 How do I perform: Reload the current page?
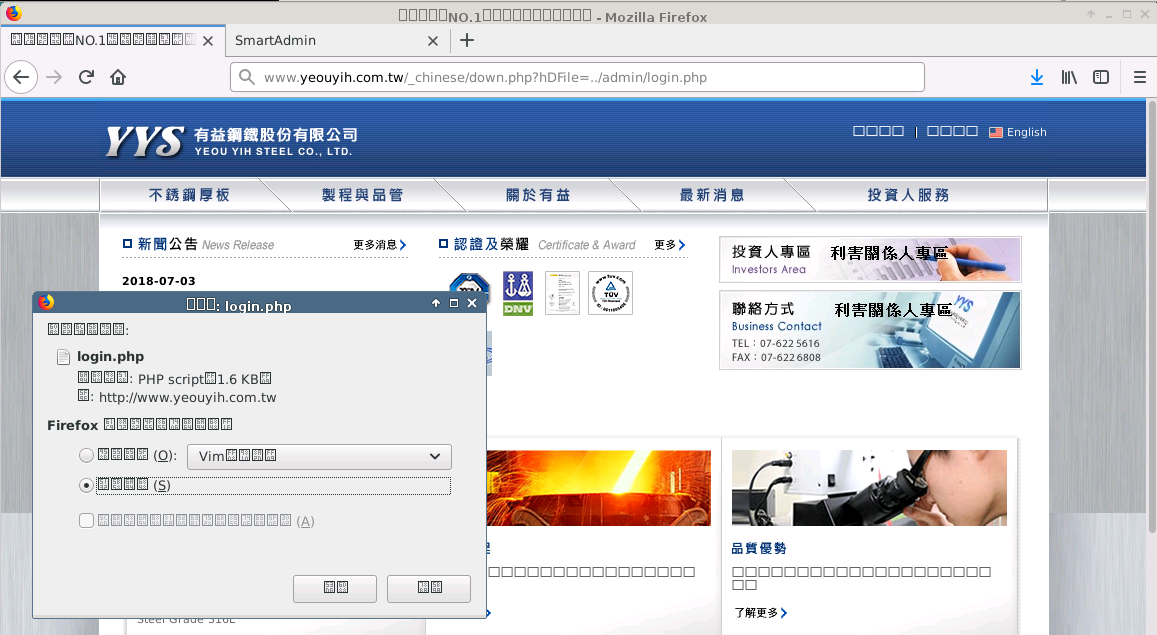point(86,77)
